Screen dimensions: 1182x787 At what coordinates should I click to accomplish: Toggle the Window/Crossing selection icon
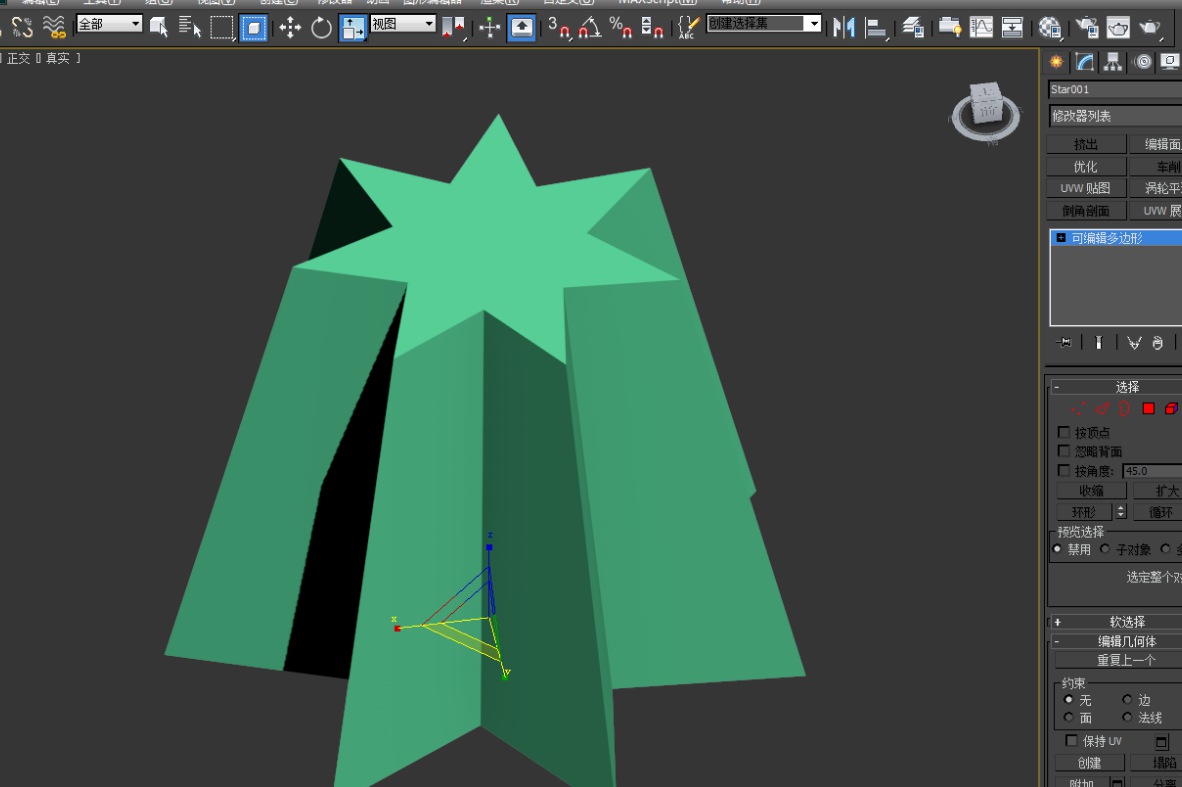tap(253, 29)
